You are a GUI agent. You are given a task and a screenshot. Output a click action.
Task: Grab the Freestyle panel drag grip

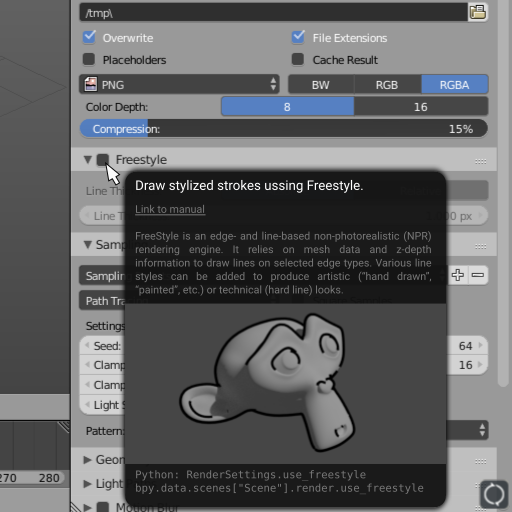click(x=481, y=161)
